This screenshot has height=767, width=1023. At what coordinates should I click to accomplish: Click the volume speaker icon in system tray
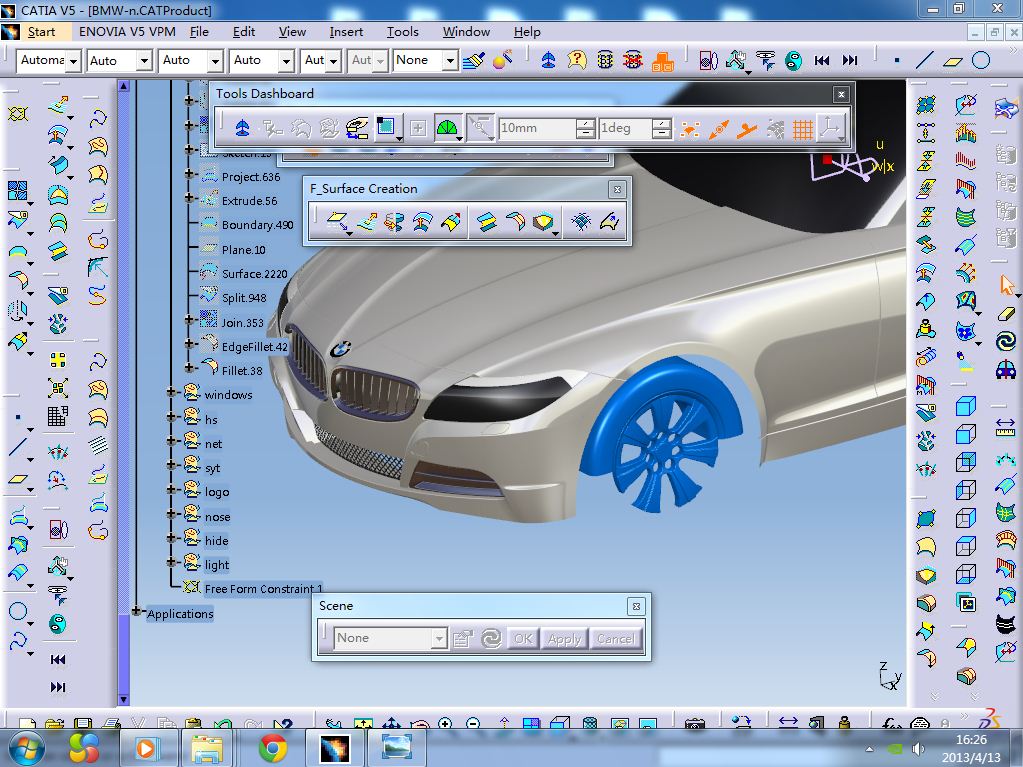[919, 749]
